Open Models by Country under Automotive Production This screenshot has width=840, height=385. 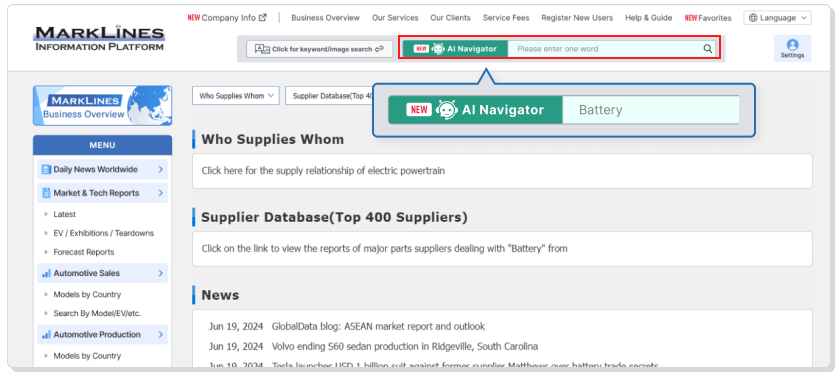point(87,356)
